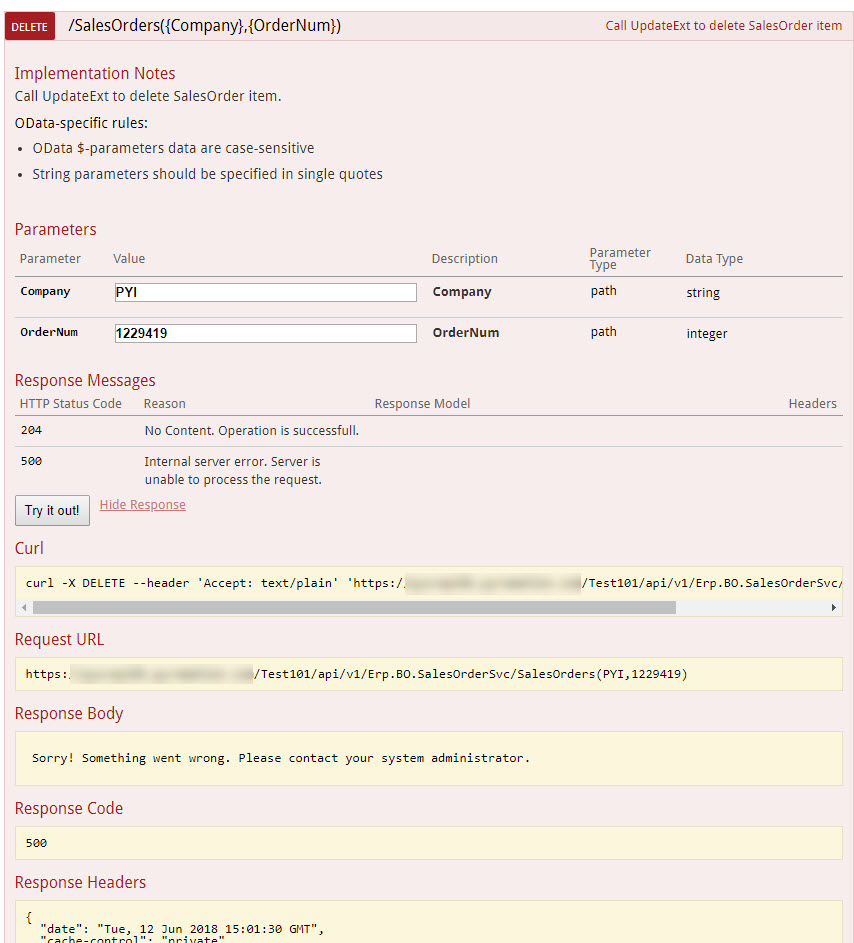Click the Response Messages heading
The height and width of the screenshot is (943, 854).
coord(85,380)
